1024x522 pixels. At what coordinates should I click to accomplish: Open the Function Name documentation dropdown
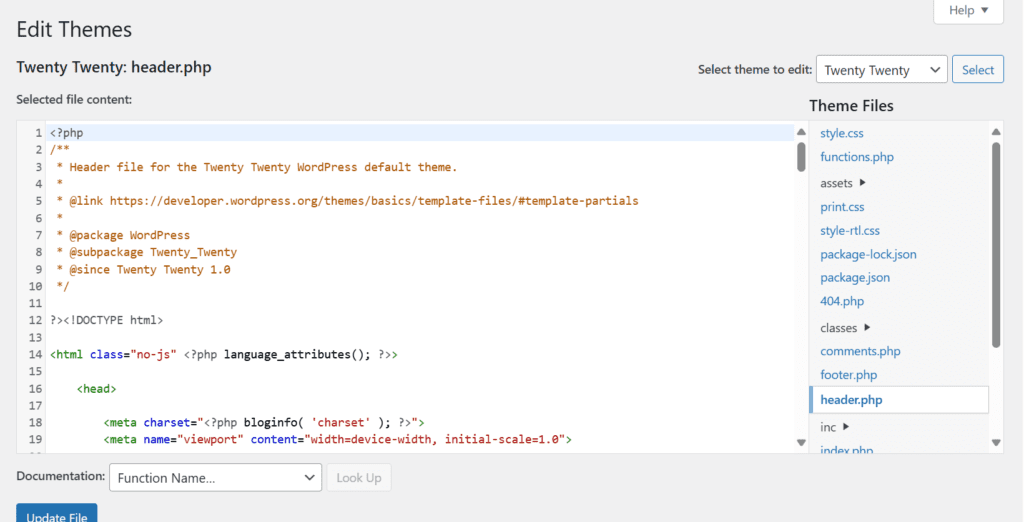tap(216, 478)
